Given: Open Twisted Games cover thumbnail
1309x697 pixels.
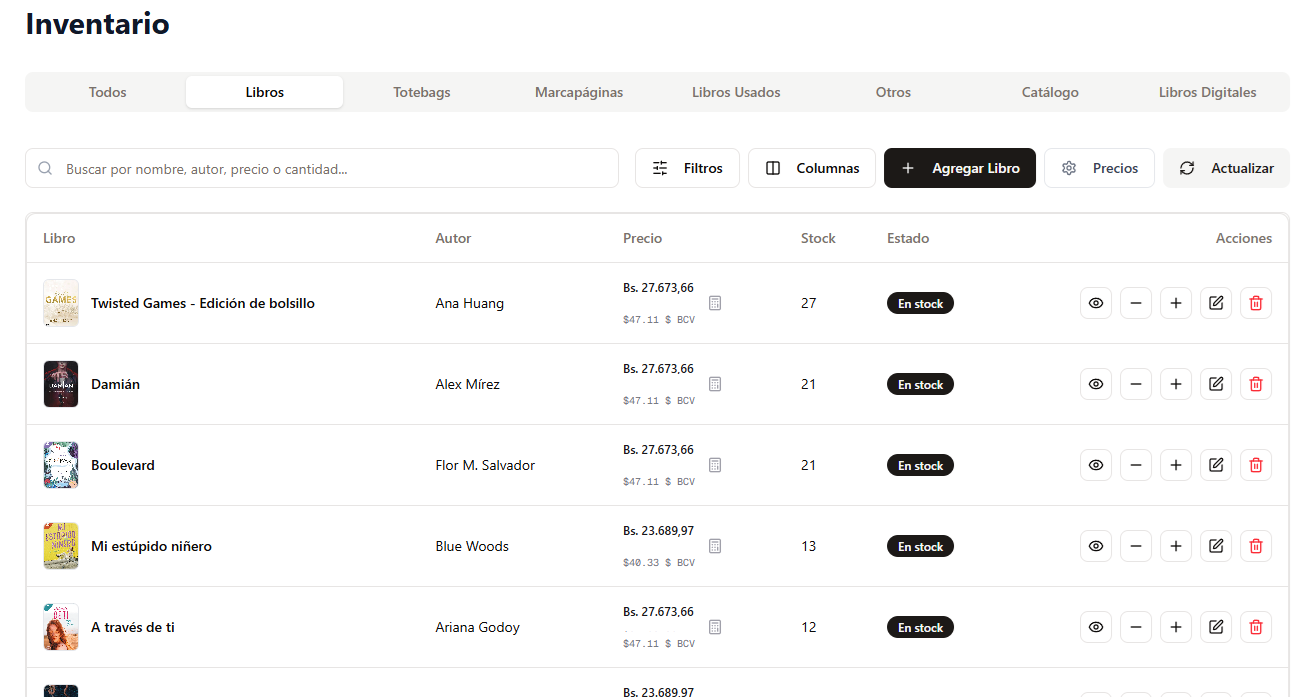Looking at the screenshot, I should (x=61, y=303).
